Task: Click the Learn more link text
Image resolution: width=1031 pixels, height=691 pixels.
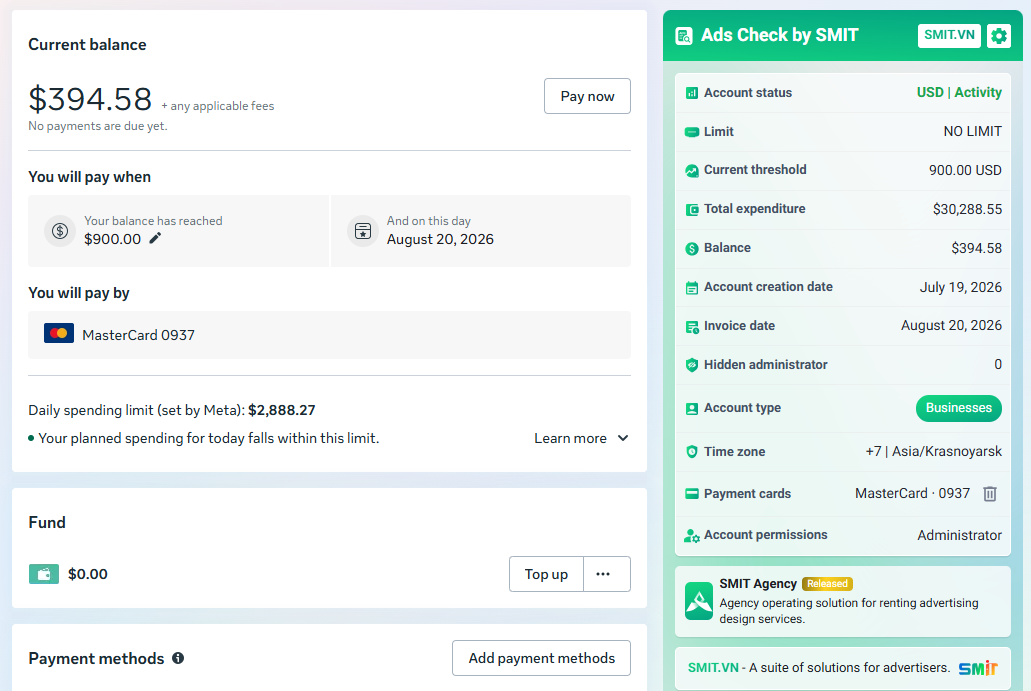Action: [x=570, y=438]
